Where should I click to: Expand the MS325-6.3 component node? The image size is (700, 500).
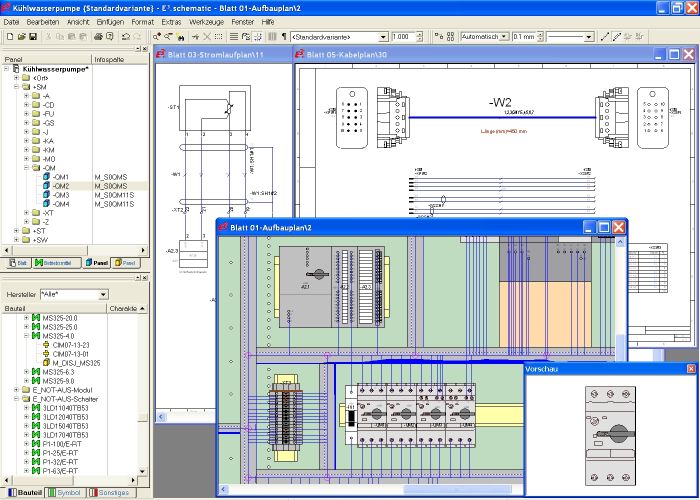(27, 372)
